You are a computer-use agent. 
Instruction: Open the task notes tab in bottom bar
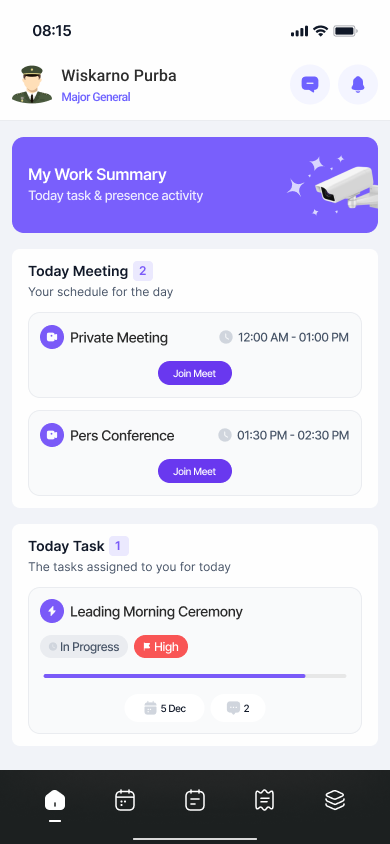click(195, 800)
